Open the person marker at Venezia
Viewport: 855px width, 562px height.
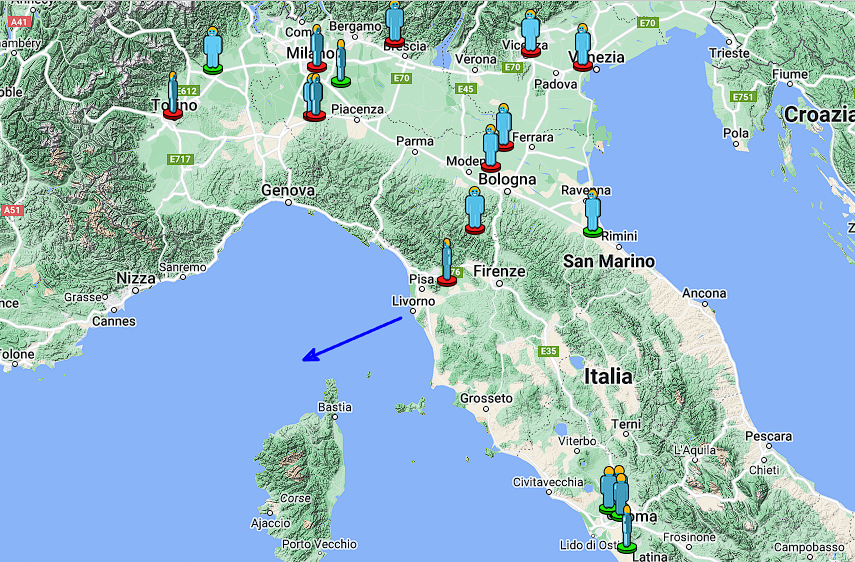(x=582, y=47)
